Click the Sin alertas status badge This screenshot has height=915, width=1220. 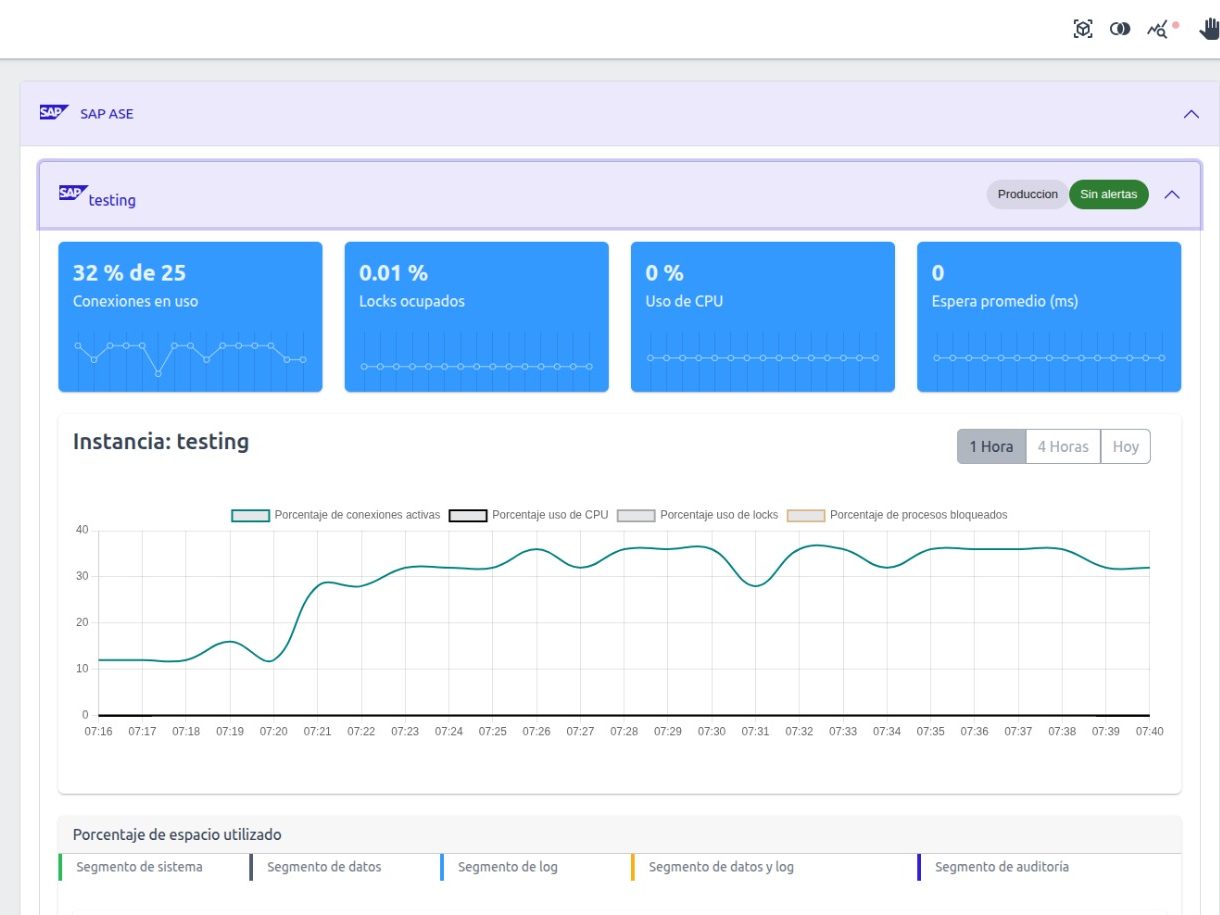1108,194
